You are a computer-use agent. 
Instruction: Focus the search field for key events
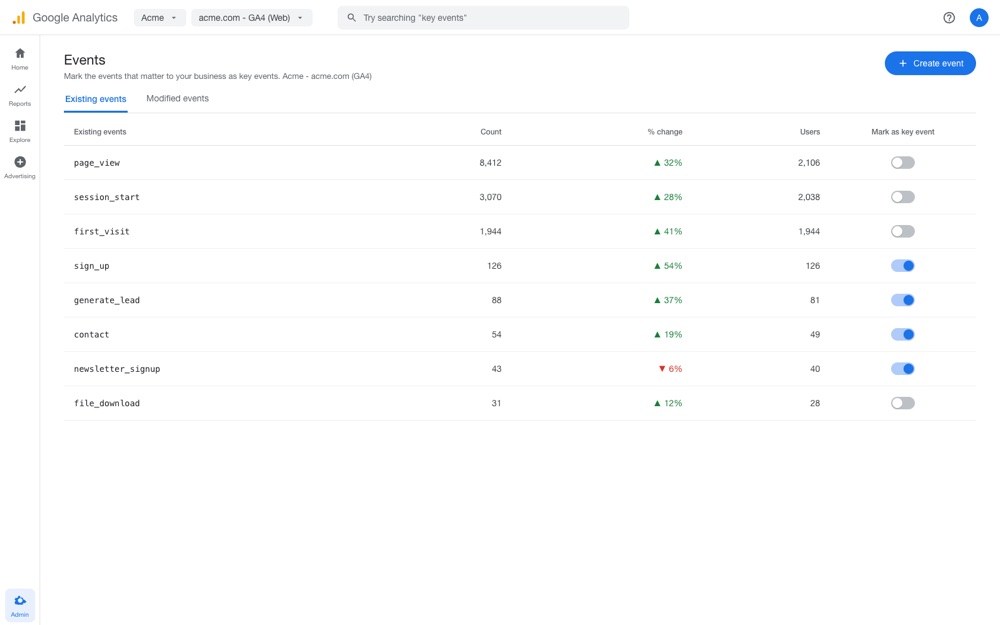click(483, 18)
